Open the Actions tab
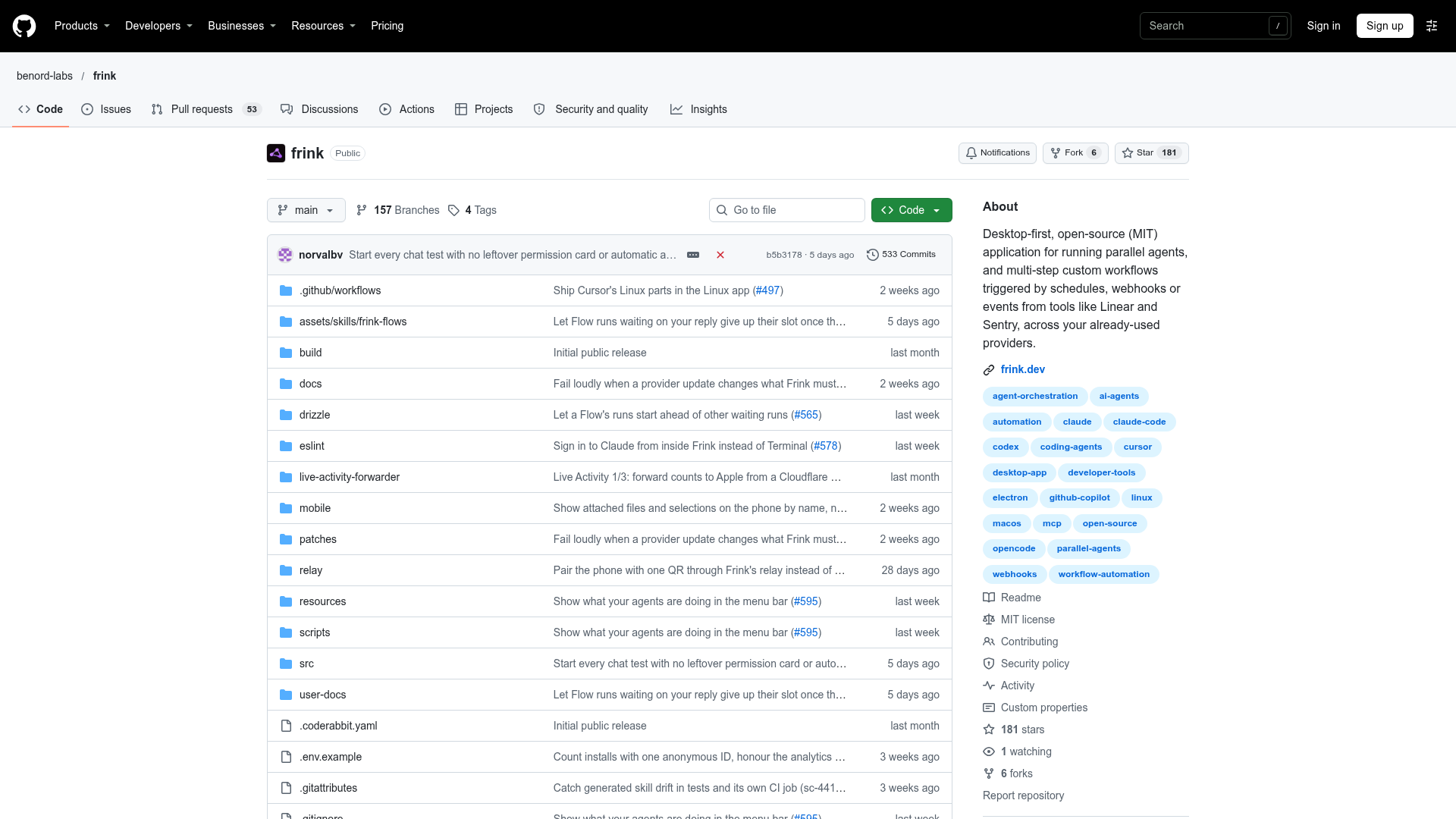This screenshot has height=819, width=1456. [x=407, y=109]
